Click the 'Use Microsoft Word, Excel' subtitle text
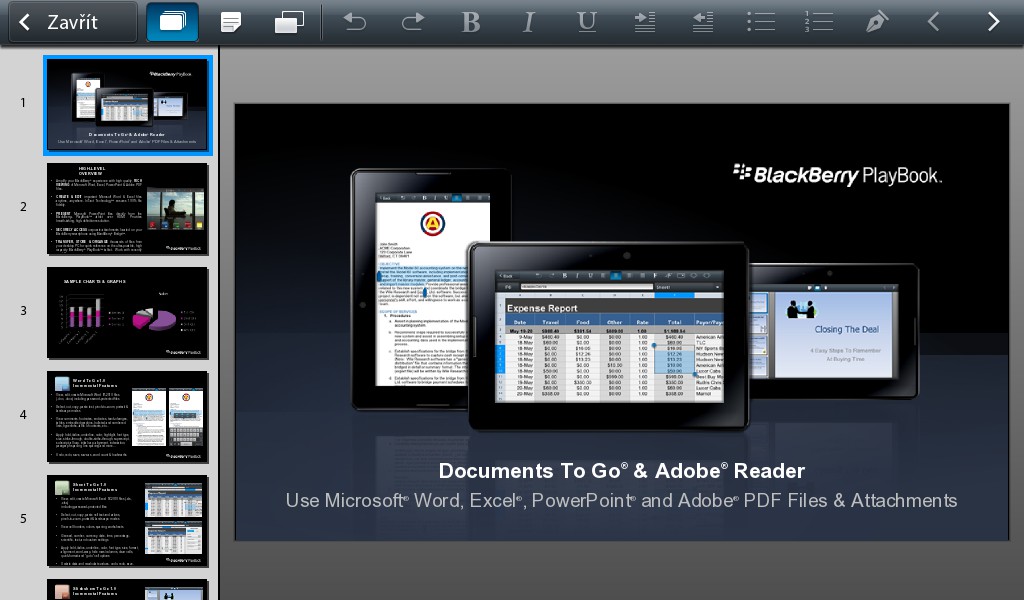 coord(621,501)
